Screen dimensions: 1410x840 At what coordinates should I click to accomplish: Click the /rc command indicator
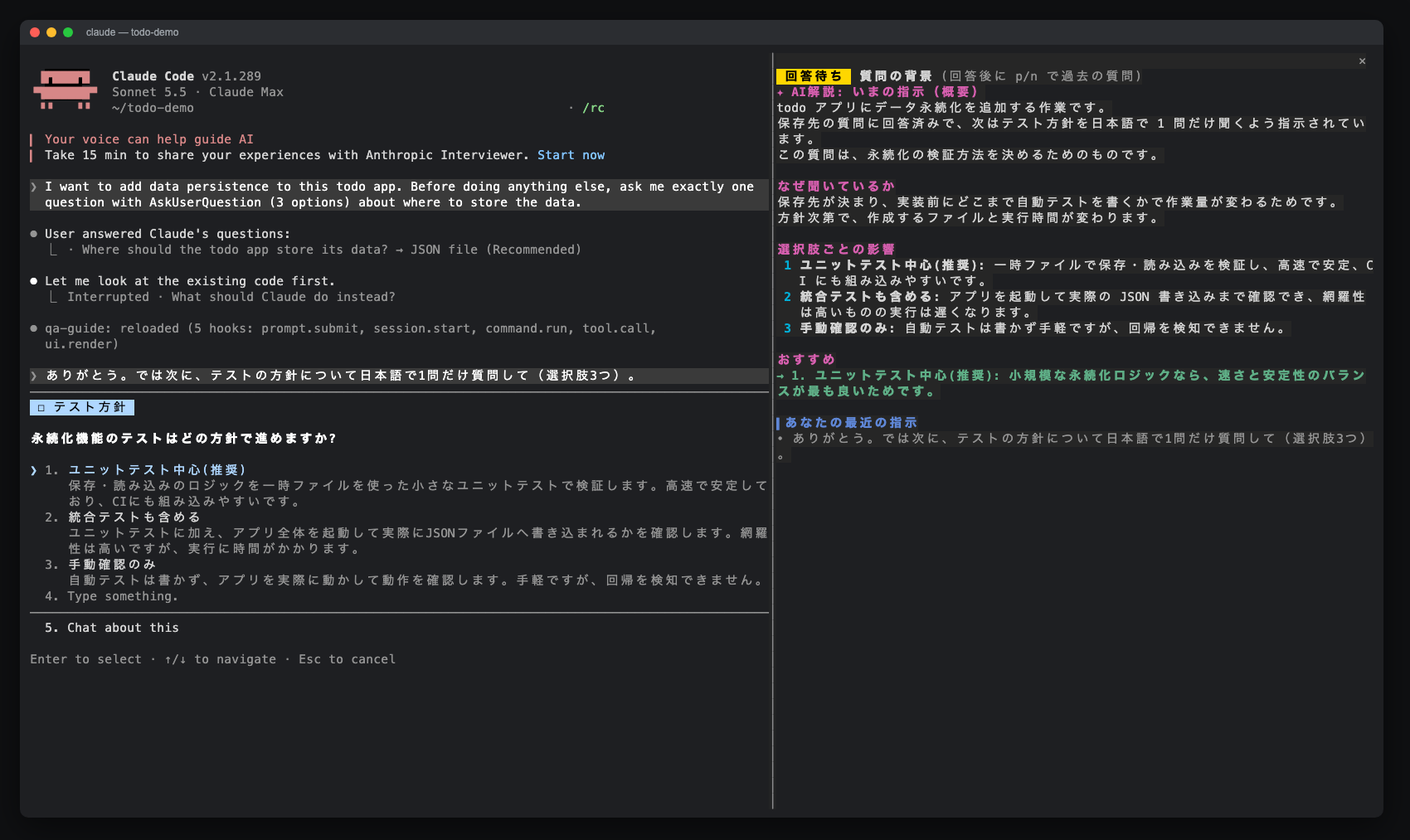pyautogui.click(x=593, y=108)
